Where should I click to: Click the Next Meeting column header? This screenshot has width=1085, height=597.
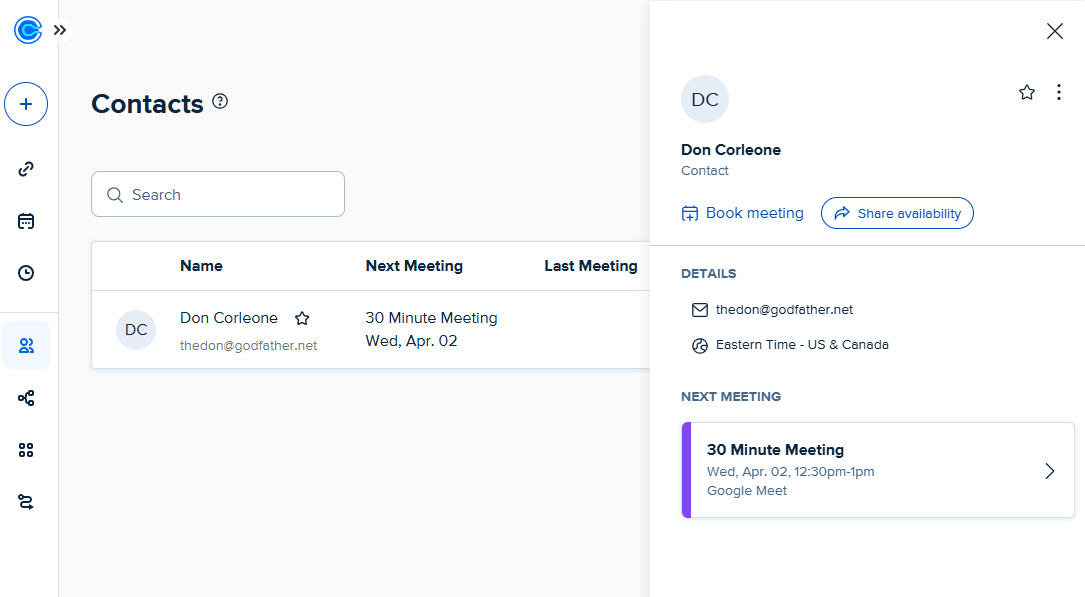pyautogui.click(x=414, y=266)
